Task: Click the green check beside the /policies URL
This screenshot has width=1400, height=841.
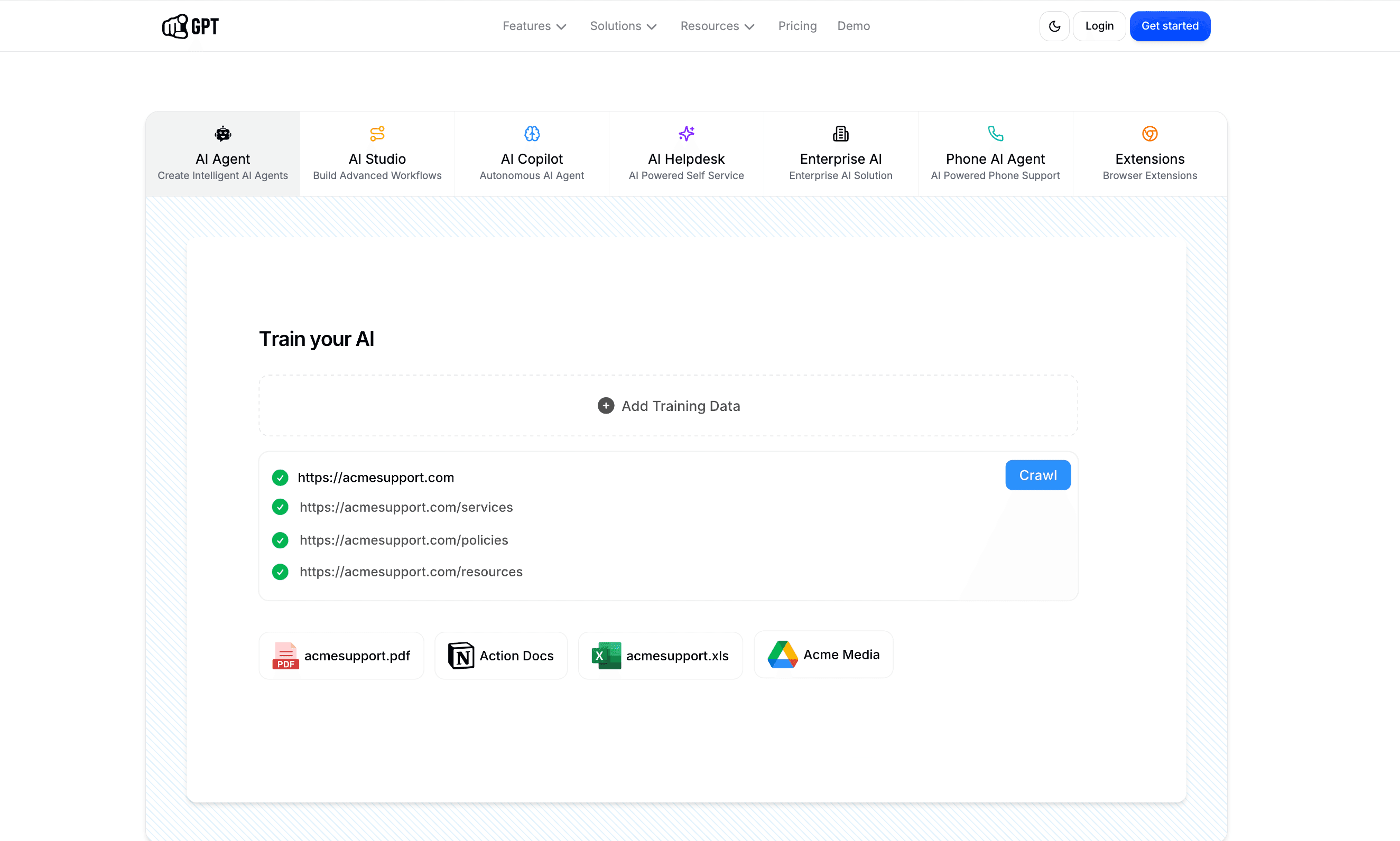Action: (x=280, y=540)
